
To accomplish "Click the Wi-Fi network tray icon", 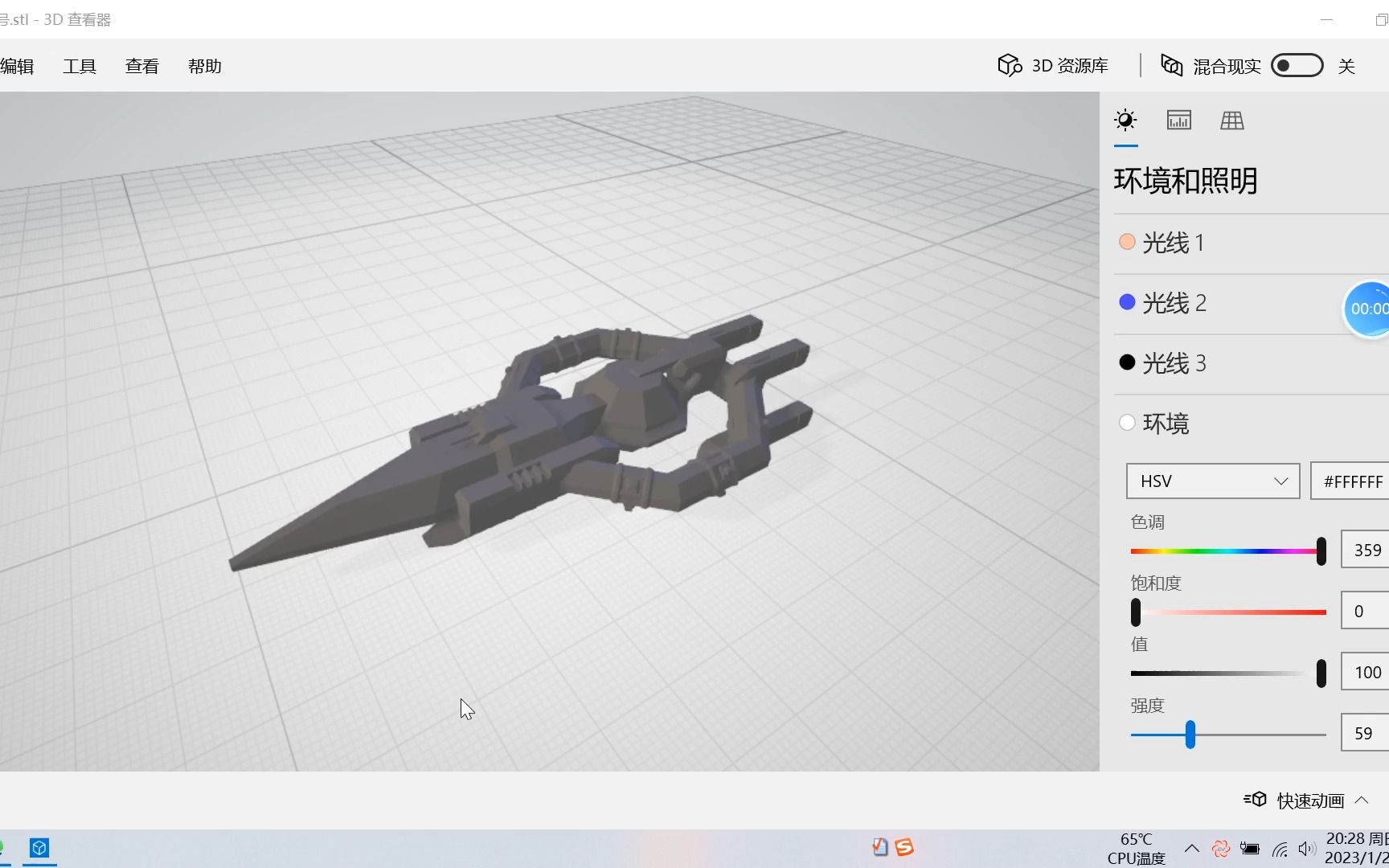I will (x=1280, y=849).
